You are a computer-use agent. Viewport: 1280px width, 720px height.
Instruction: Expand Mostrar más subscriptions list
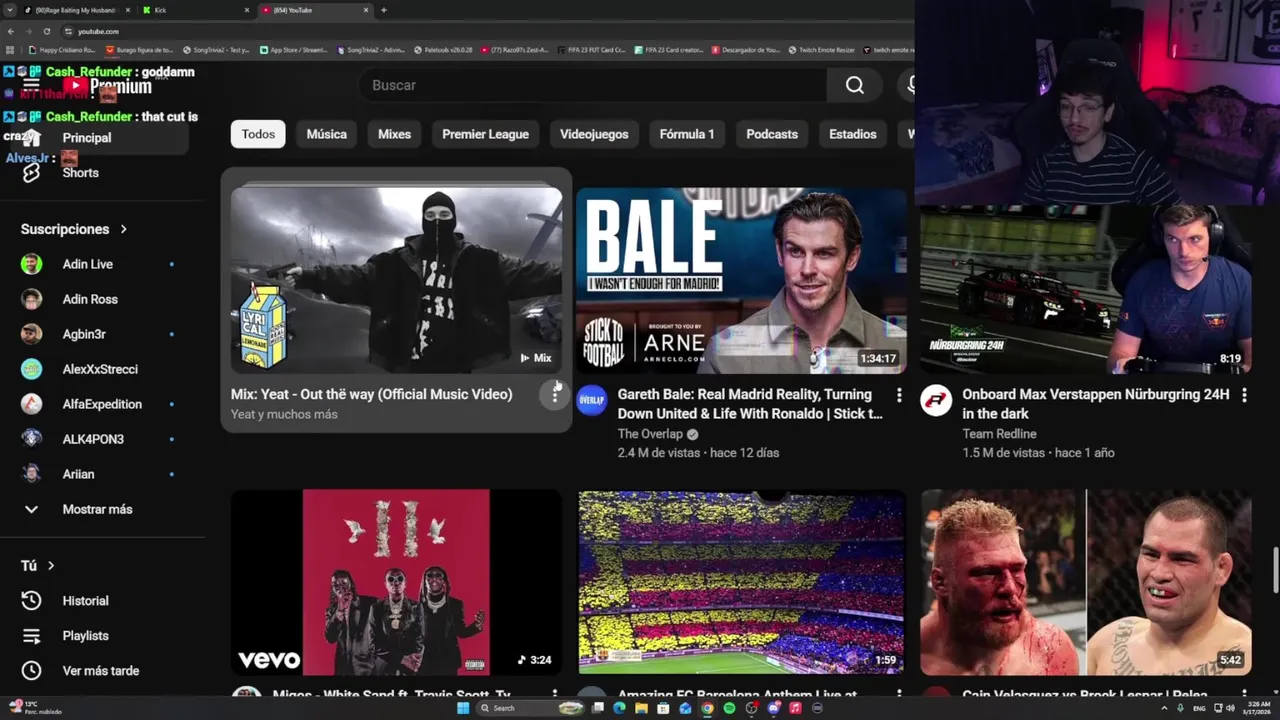[x=102, y=509]
